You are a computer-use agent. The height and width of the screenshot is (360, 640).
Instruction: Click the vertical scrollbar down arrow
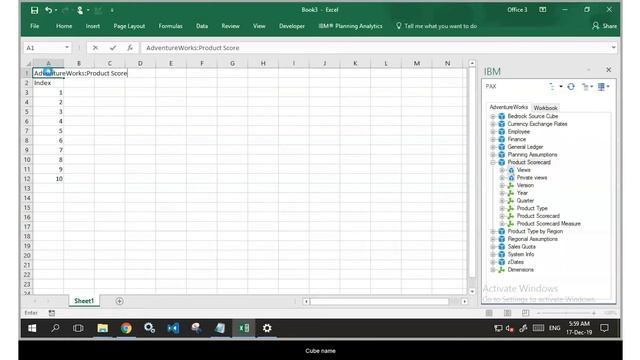pos(472,291)
